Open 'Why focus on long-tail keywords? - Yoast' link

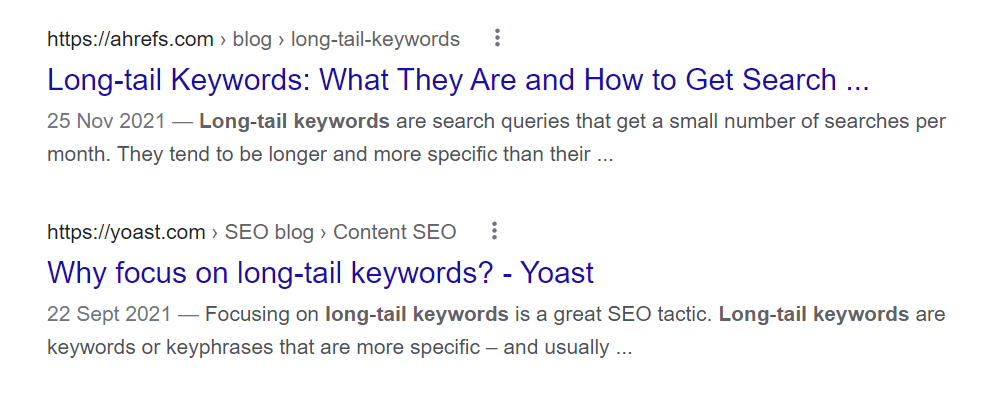tap(320, 273)
